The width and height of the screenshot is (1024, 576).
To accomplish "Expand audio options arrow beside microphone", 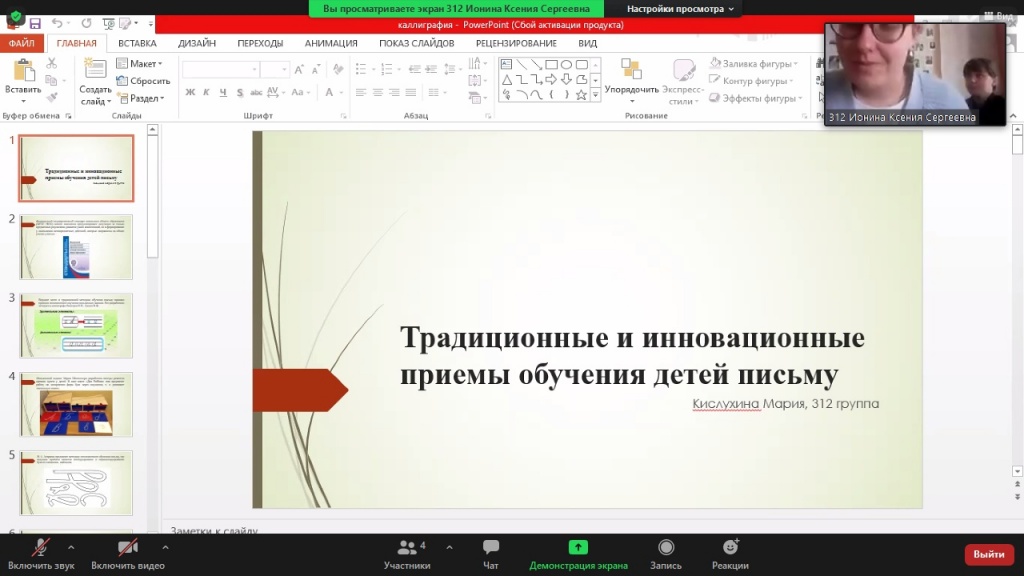I will point(71,547).
